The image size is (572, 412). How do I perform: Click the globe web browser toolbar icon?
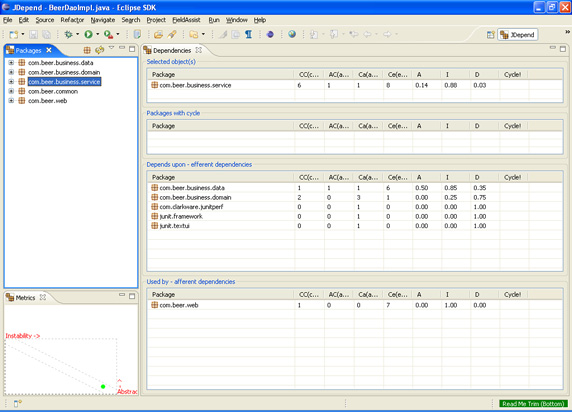pos(292,34)
